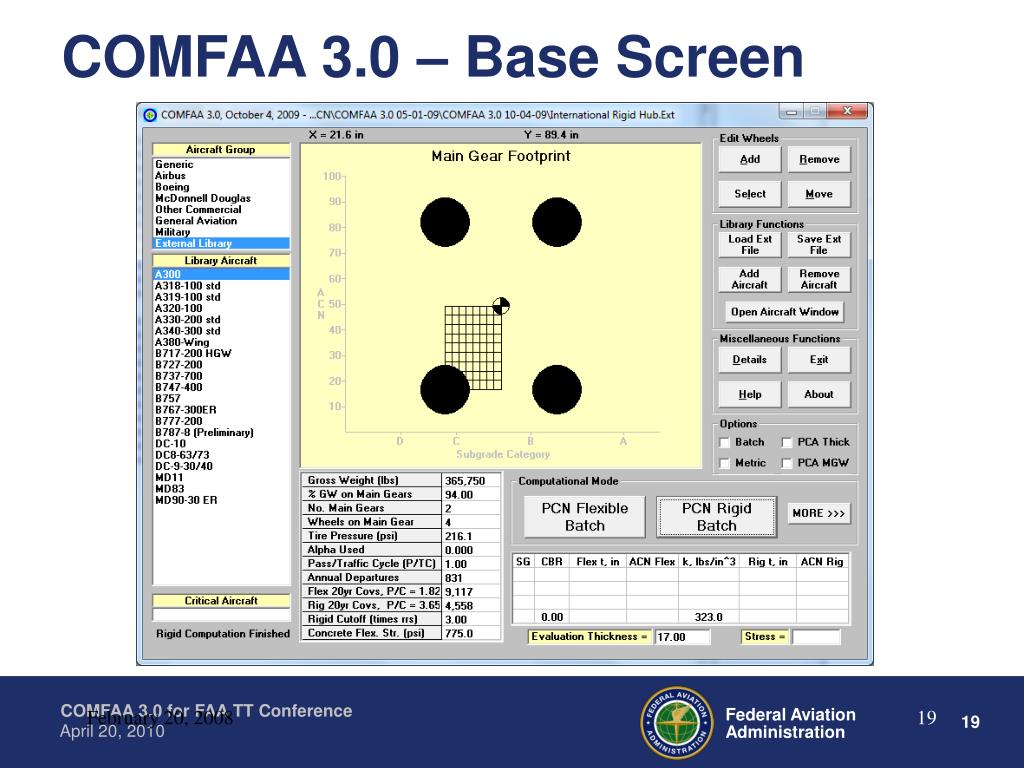Enable the Metric units checkbox
The width and height of the screenshot is (1024, 768).
(x=724, y=463)
